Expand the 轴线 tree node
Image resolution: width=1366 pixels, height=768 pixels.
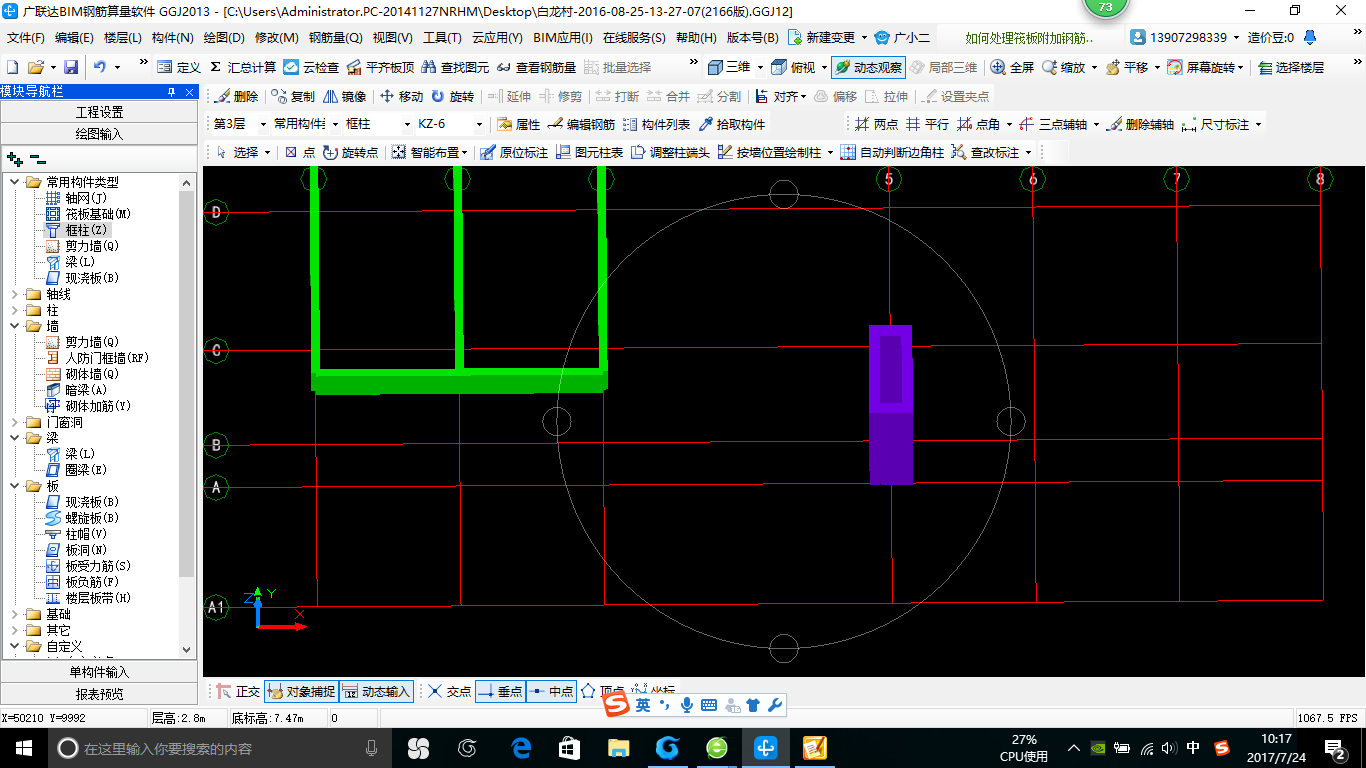[15, 294]
